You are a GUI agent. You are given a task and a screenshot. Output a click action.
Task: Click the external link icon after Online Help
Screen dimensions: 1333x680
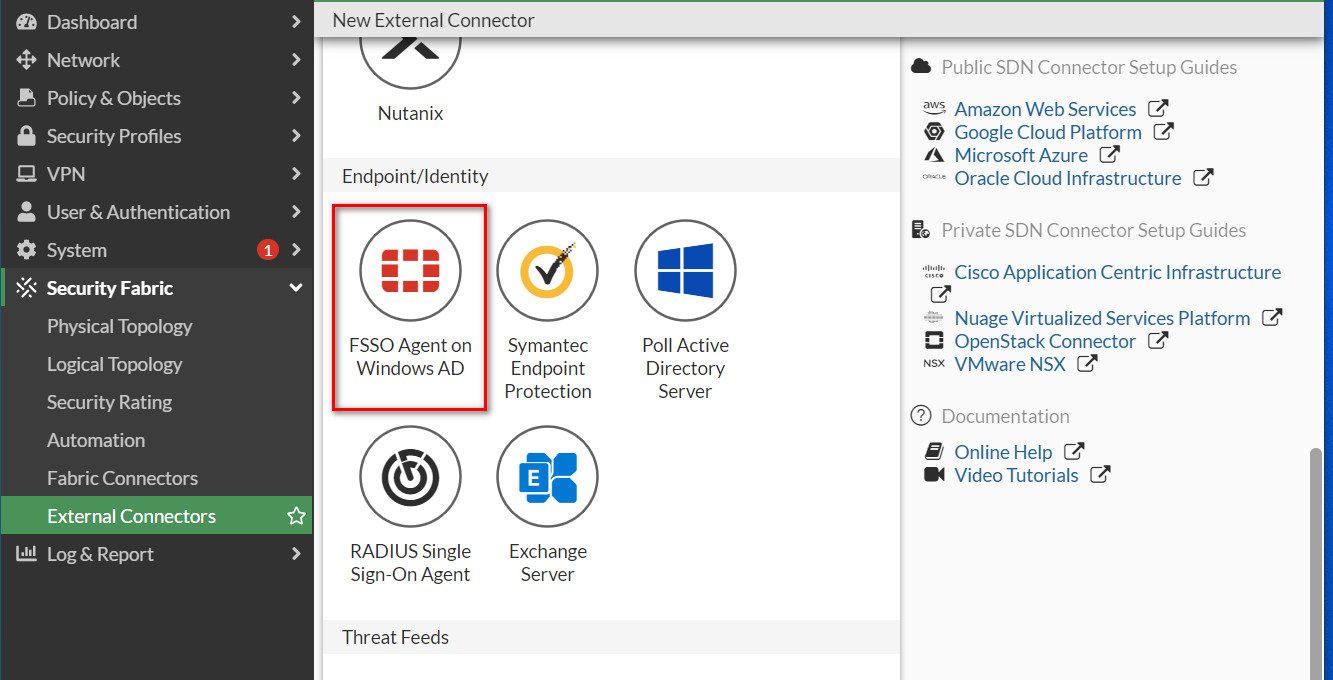[x=1074, y=451]
